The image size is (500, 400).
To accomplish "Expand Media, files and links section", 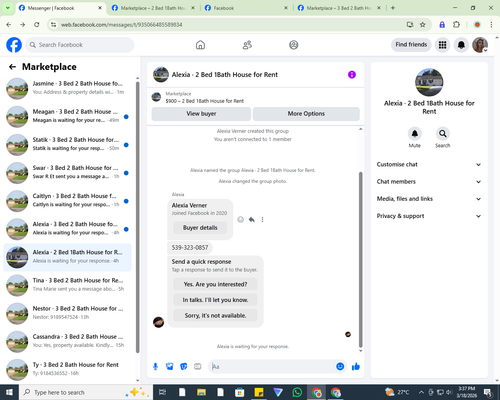I will tap(429, 199).
